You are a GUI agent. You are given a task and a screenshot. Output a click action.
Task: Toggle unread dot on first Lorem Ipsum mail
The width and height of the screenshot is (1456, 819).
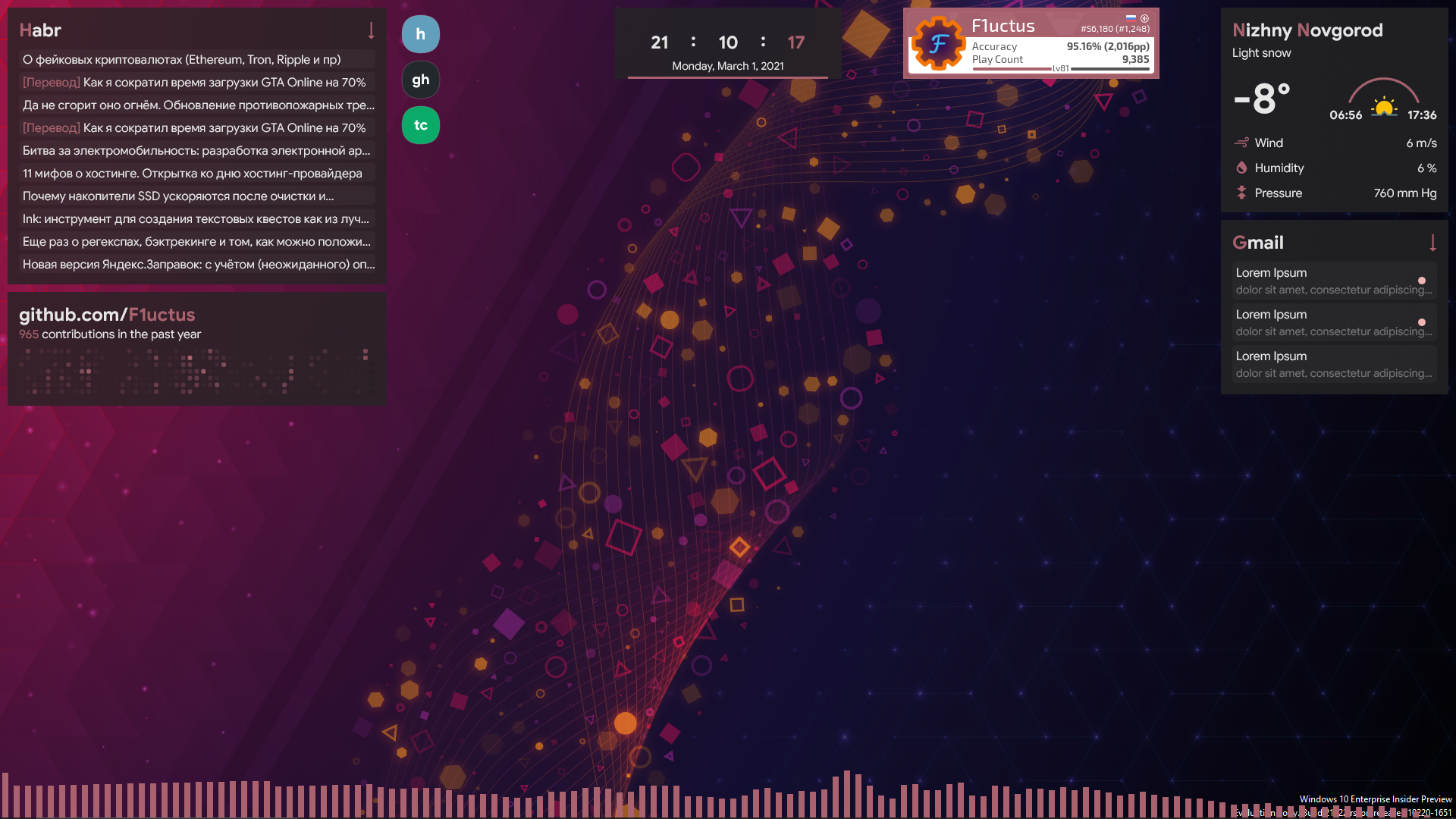(1422, 281)
